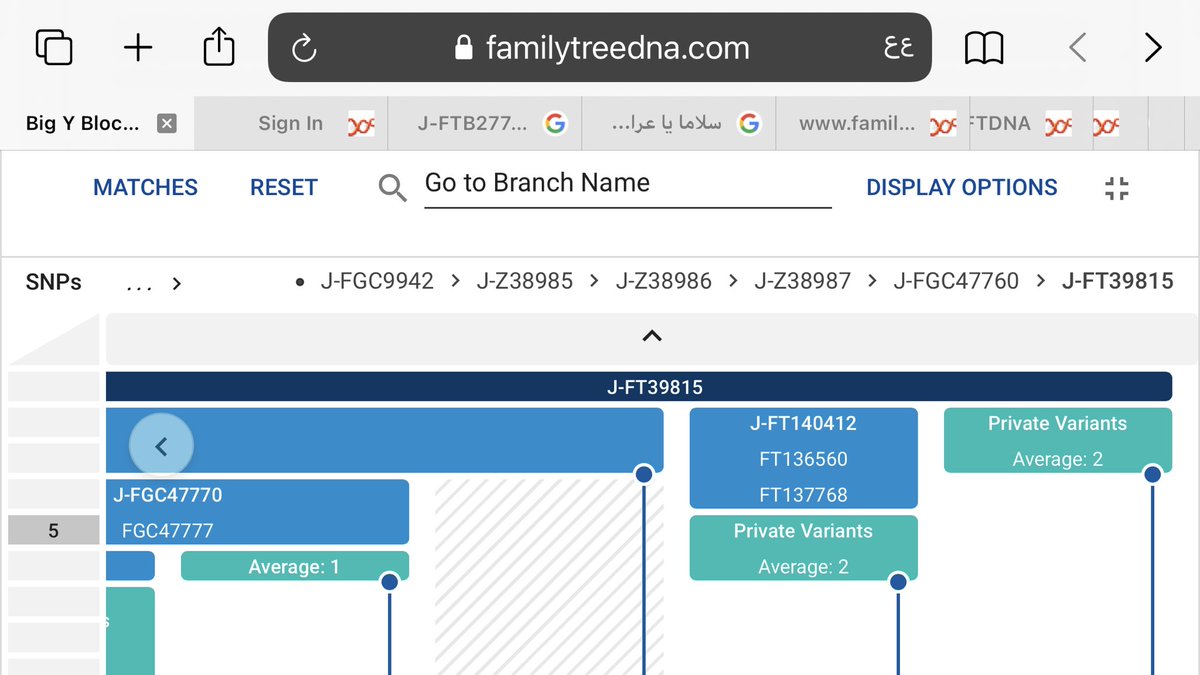Screen dimensions: 1200x675
Task: Tap the familytreedna.com address bar
Action: pyautogui.click(x=600, y=47)
